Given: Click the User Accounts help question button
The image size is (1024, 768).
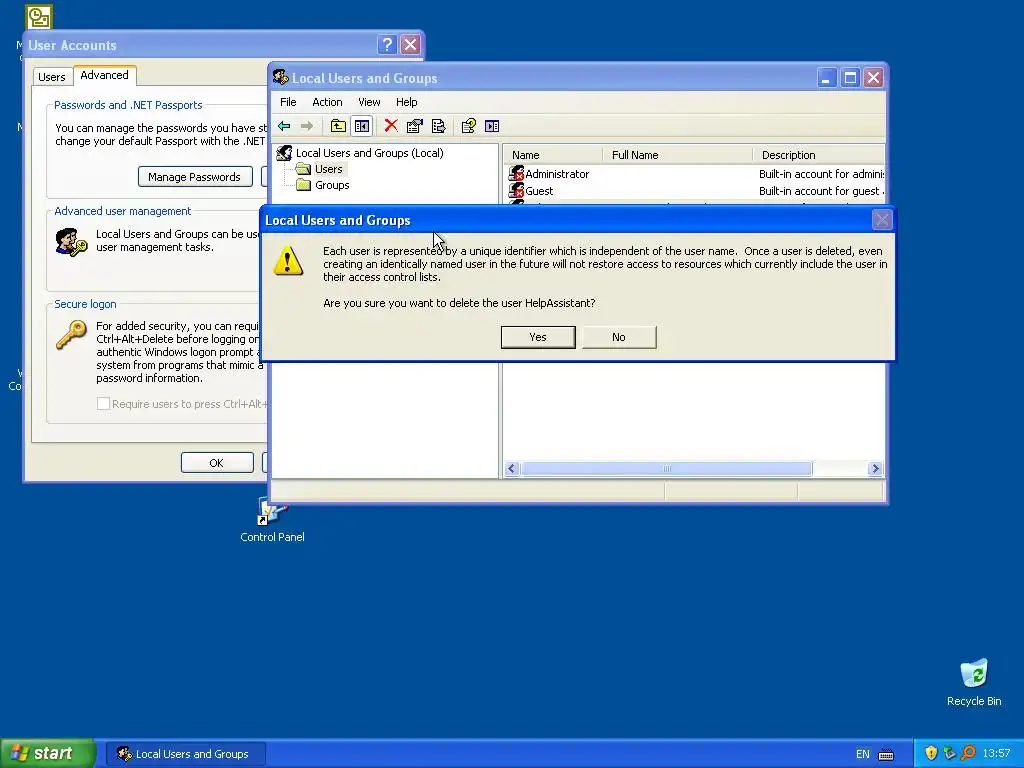Looking at the screenshot, I should click(x=387, y=44).
